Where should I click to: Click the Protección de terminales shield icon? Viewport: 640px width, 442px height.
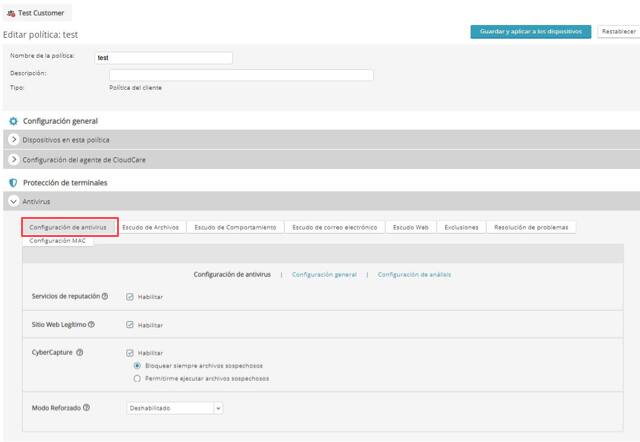coord(13,183)
